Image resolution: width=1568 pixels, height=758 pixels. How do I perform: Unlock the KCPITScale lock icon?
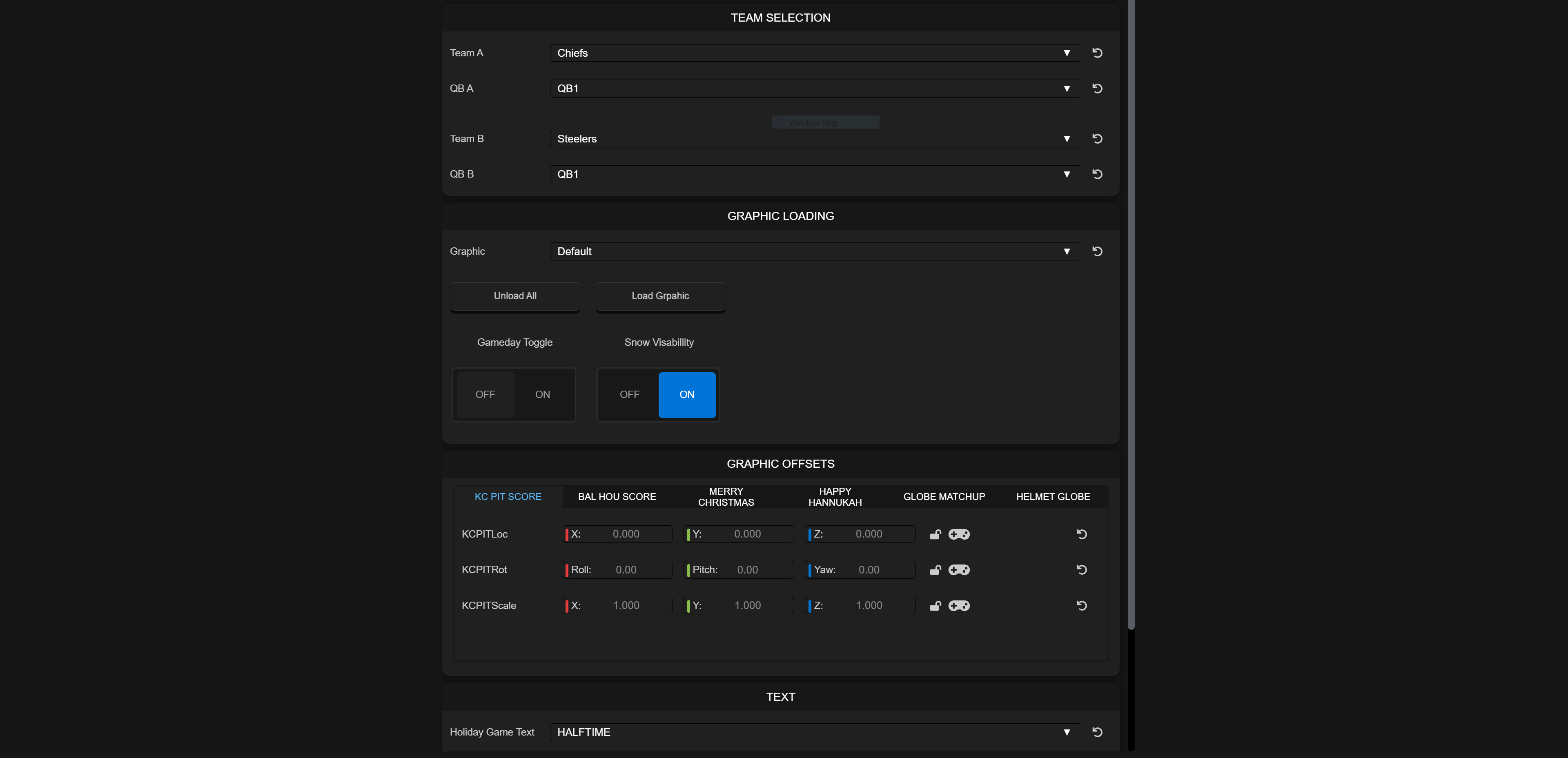[935, 606]
